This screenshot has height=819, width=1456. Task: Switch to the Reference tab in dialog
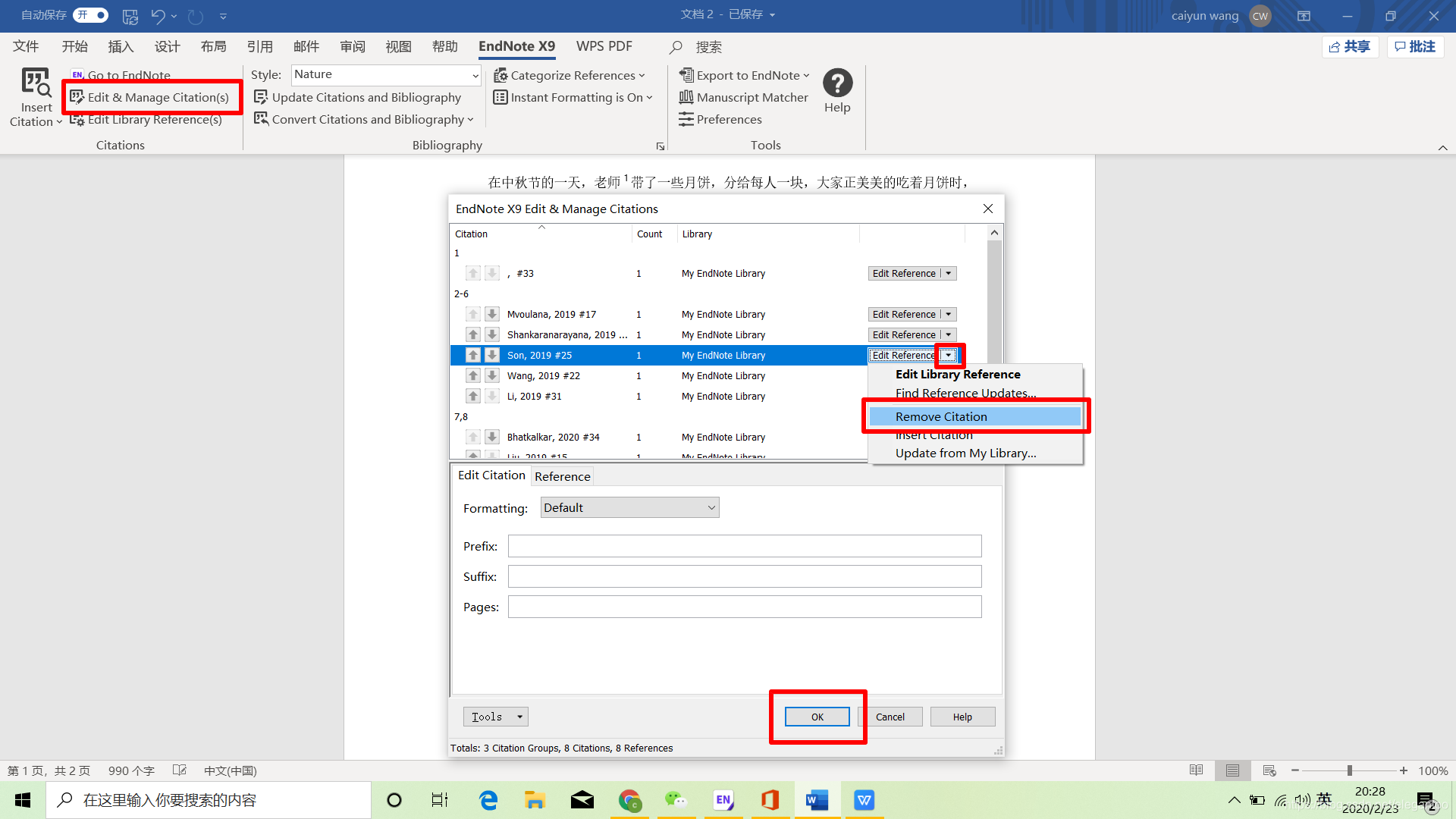tap(562, 476)
